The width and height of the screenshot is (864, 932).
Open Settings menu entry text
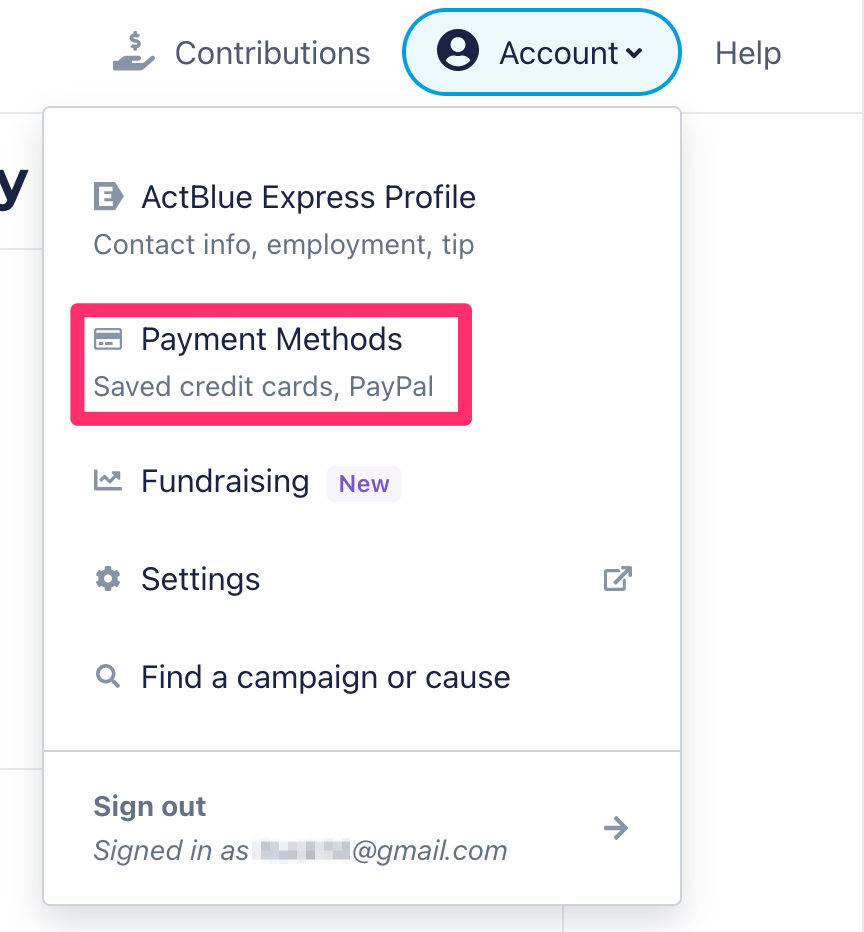pyautogui.click(x=200, y=579)
